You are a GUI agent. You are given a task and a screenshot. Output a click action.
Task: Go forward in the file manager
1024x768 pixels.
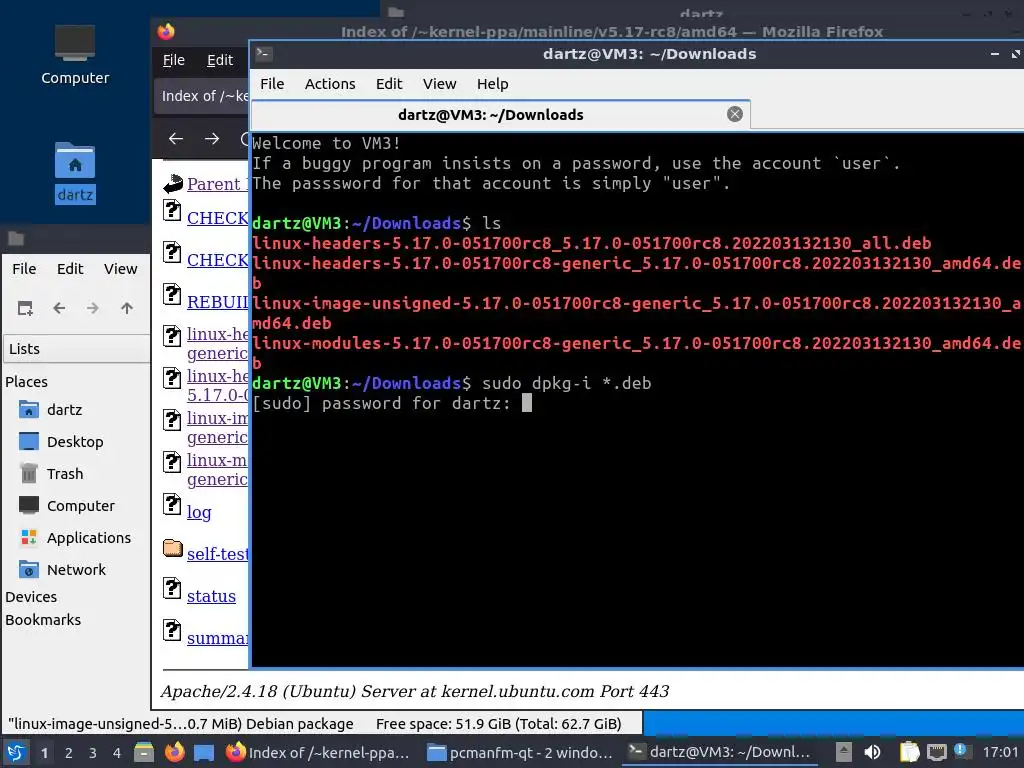click(x=93, y=308)
